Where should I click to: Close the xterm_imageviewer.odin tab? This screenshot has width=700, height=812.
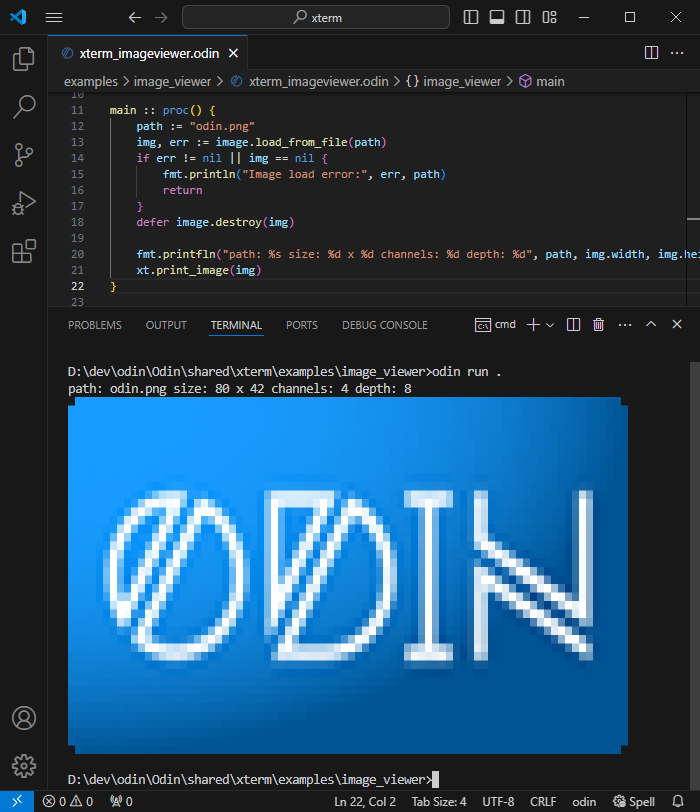coord(234,53)
